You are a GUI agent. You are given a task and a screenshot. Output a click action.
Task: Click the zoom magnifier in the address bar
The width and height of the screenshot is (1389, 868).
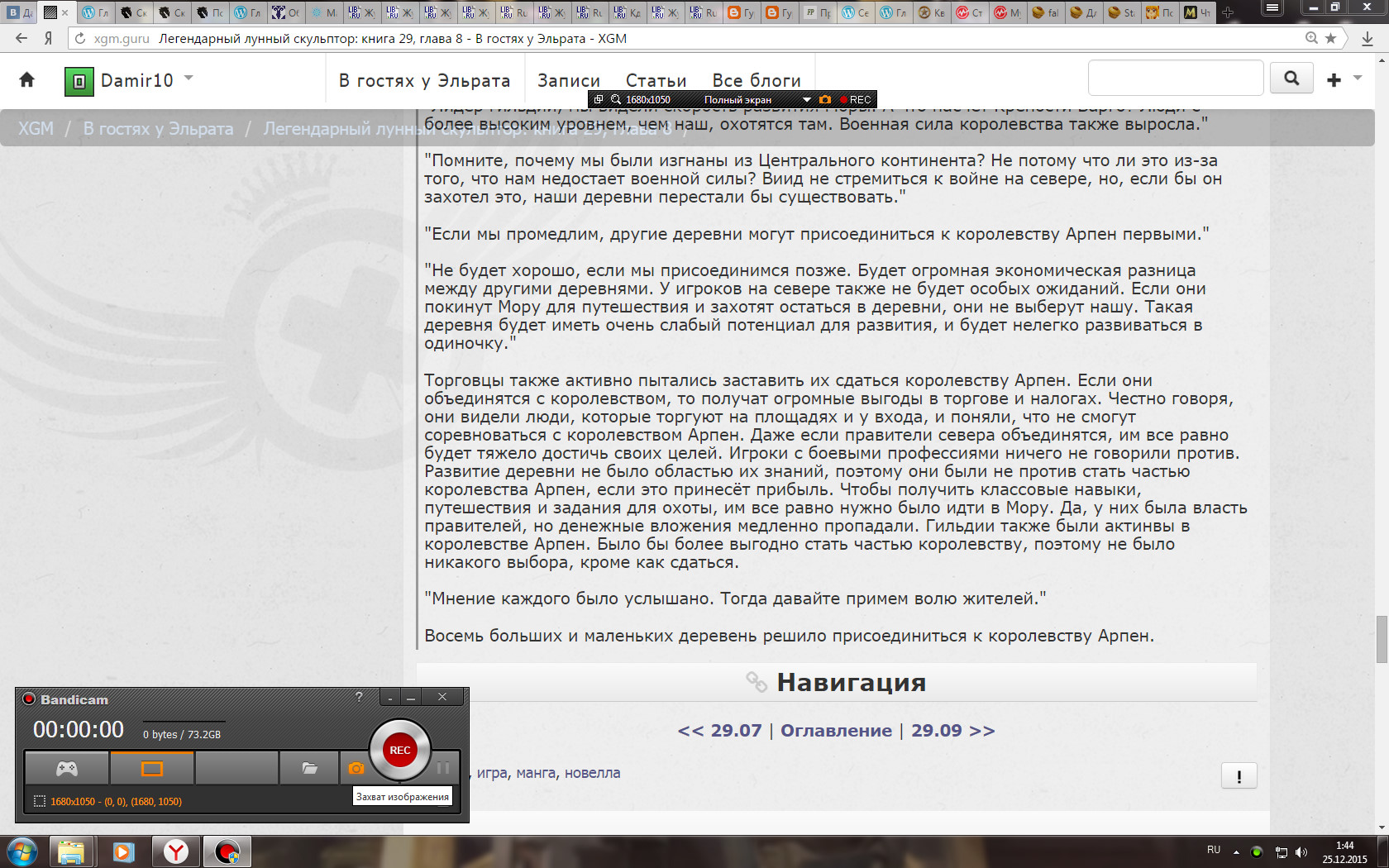coord(1311,38)
